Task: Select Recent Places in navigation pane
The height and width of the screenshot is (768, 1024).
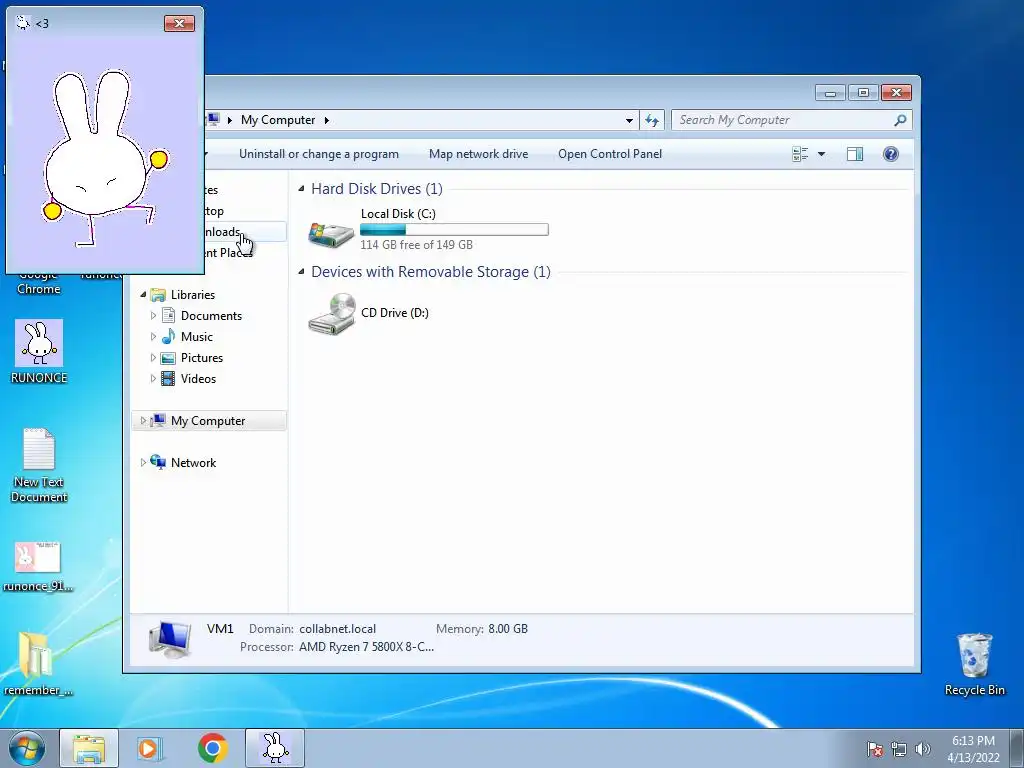Action: pyautogui.click(x=227, y=253)
